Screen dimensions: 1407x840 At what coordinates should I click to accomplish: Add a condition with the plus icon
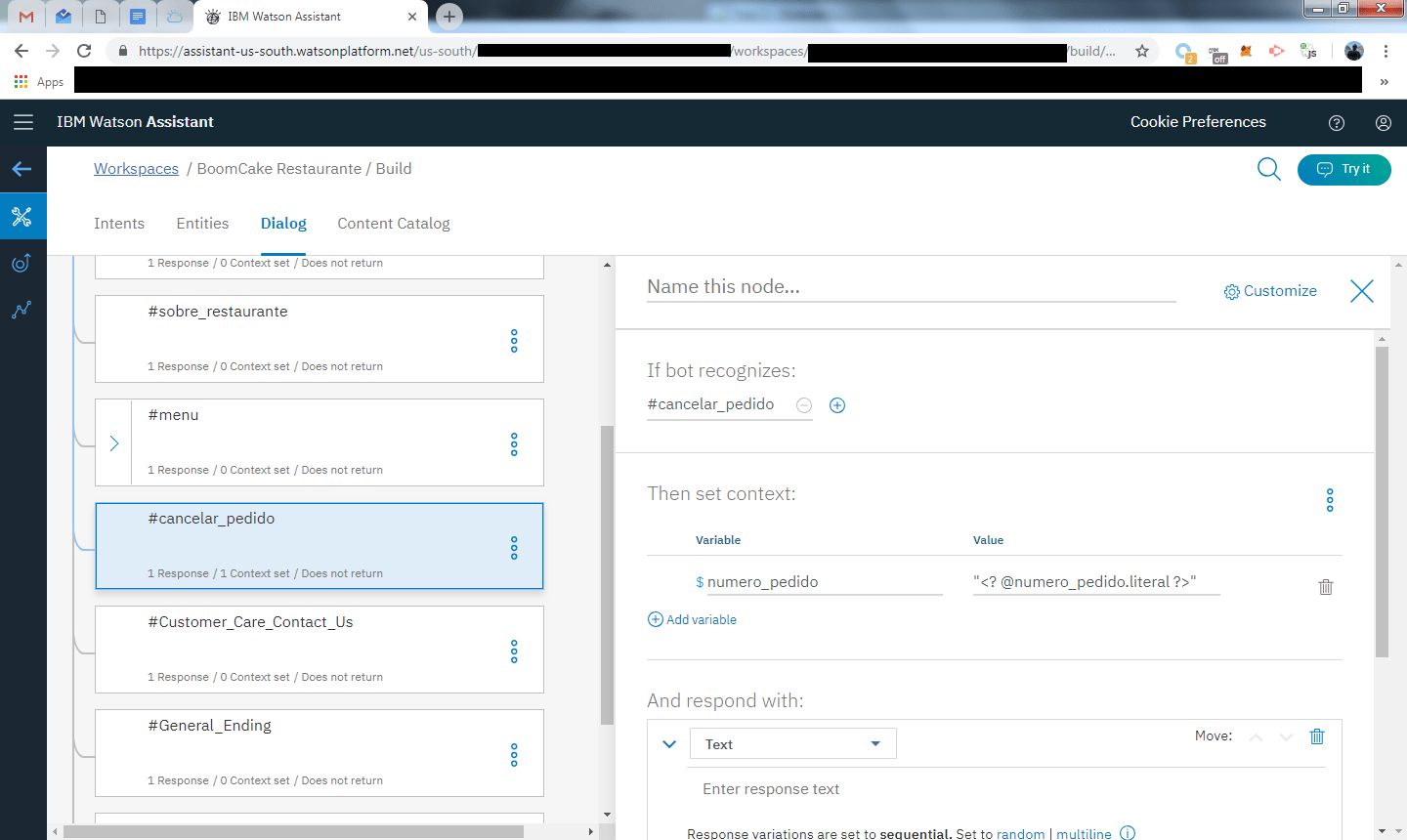point(837,405)
